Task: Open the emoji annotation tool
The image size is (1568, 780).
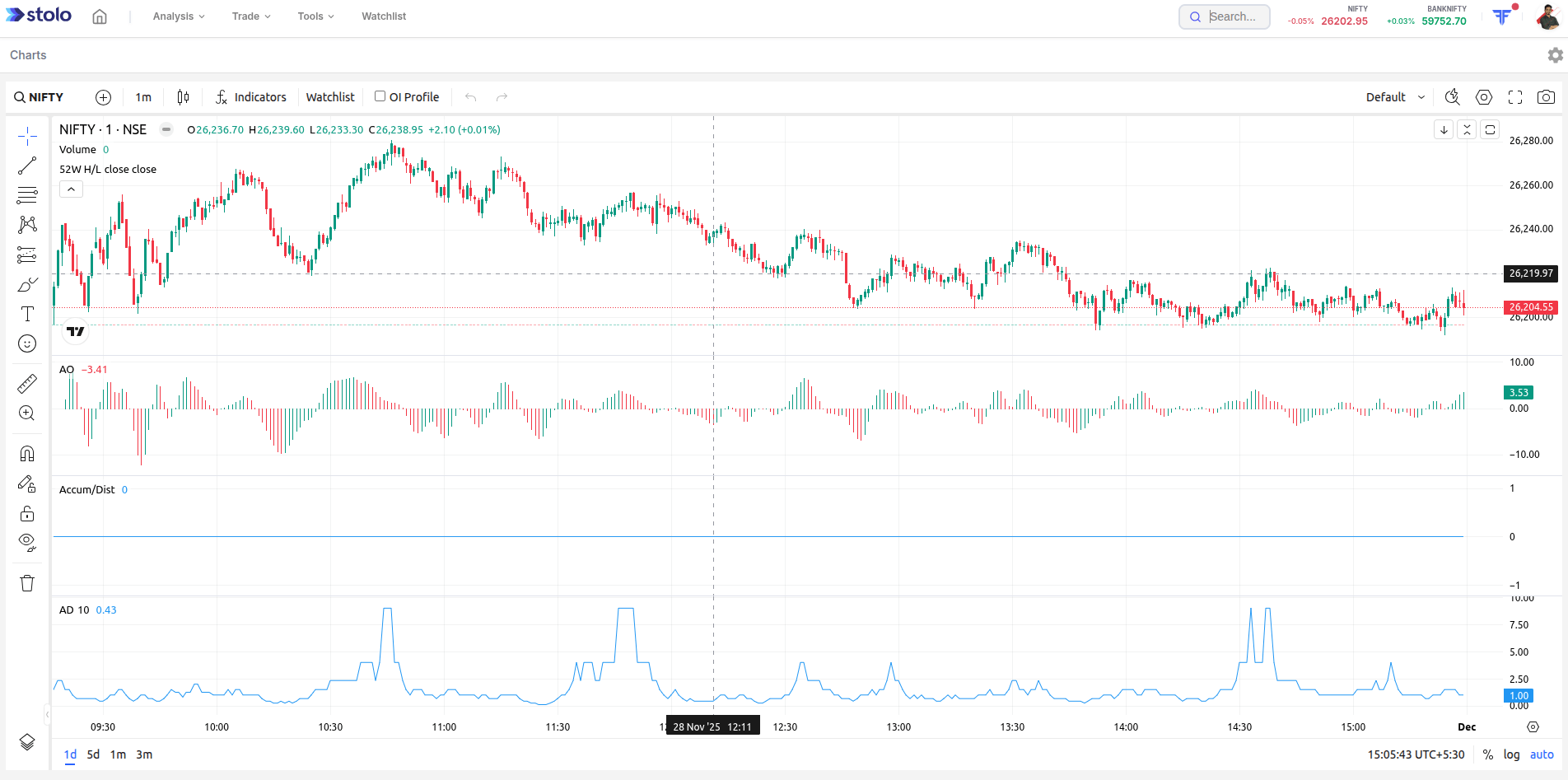Action: tap(27, 343)
